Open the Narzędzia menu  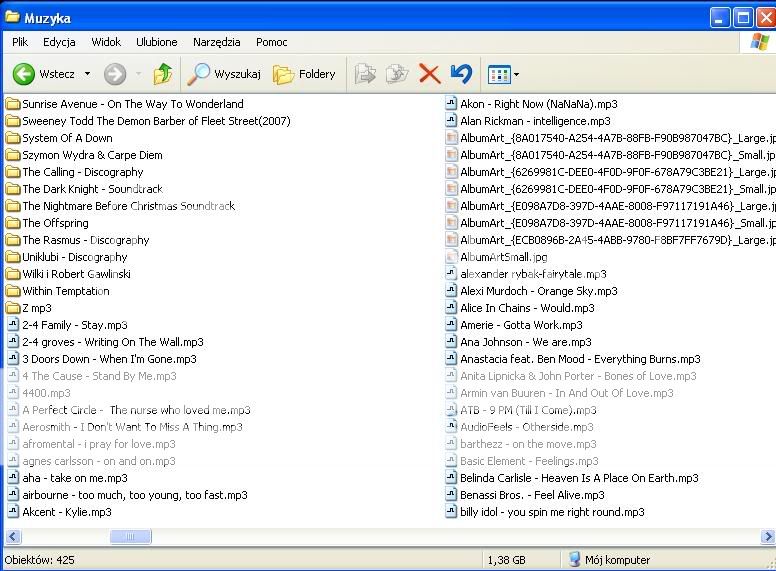217,42
